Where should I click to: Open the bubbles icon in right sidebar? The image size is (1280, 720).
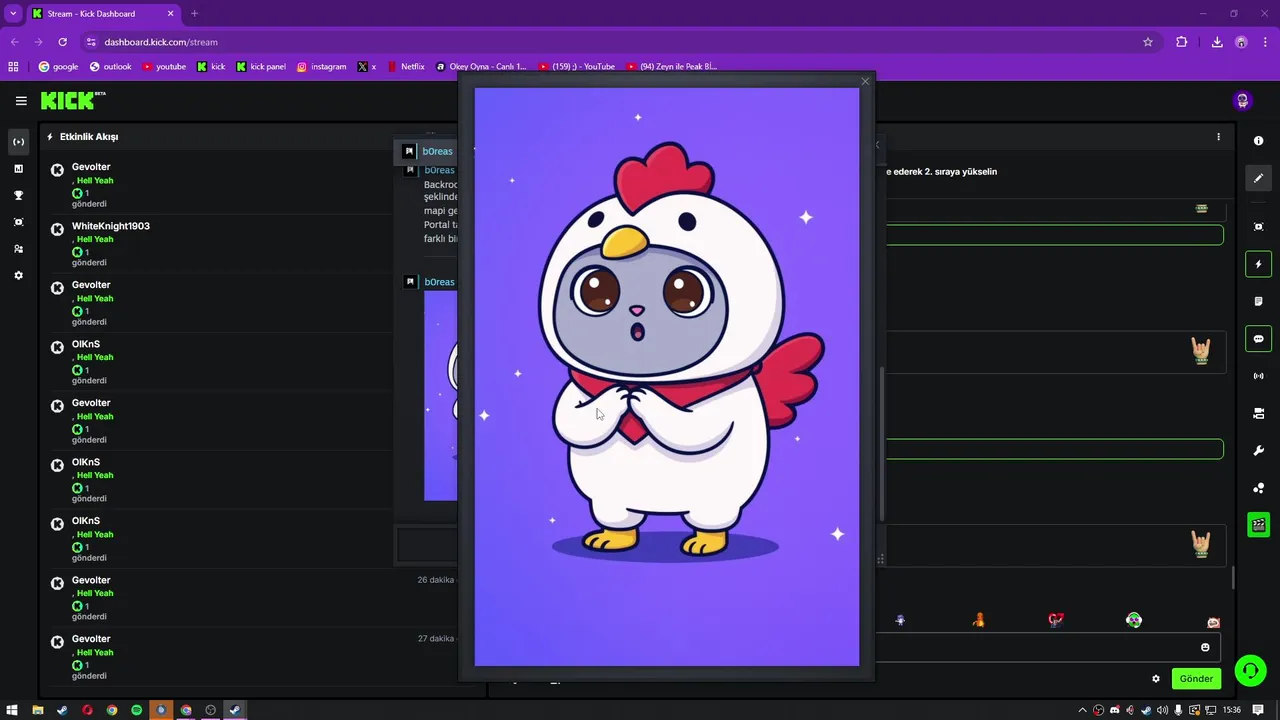click(1259, 488)
